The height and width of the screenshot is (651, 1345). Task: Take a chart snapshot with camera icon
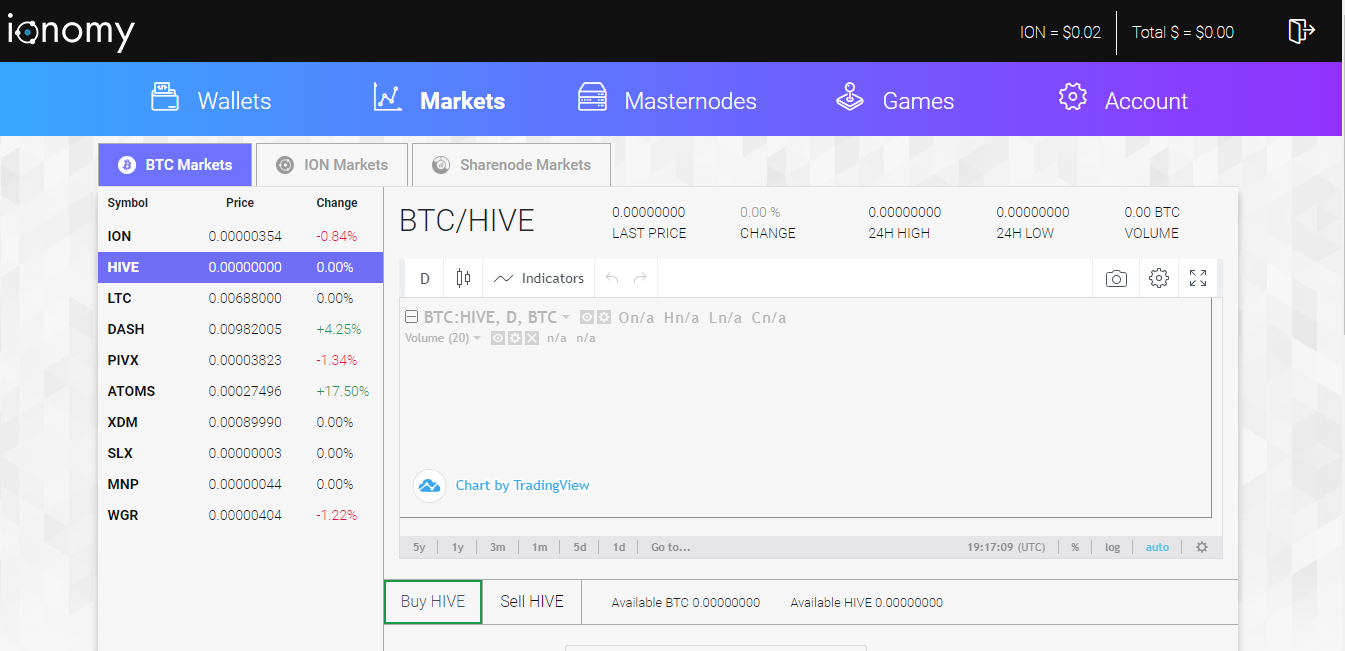(1116, 278)
